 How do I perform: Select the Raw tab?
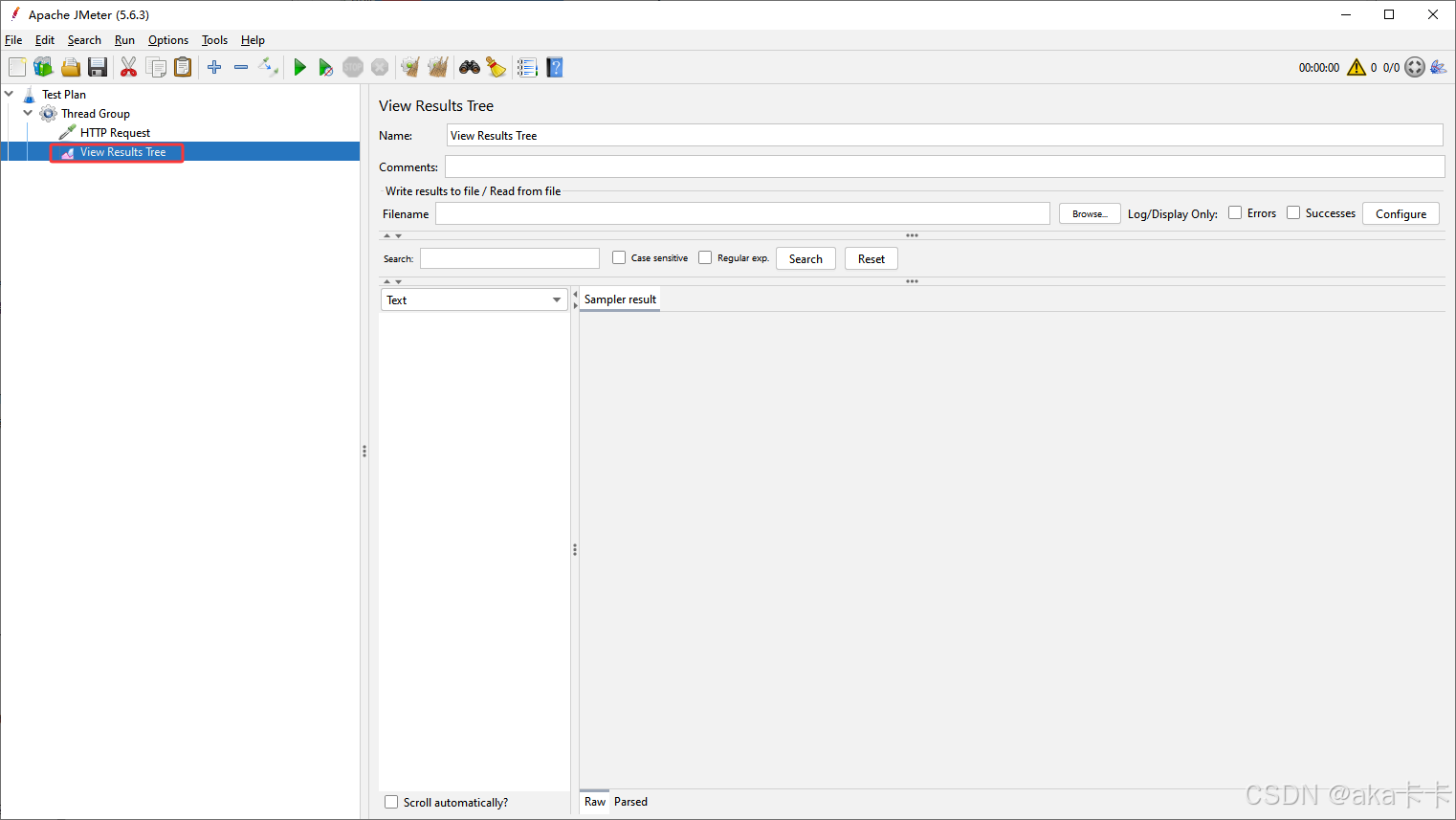click(595, 802)
